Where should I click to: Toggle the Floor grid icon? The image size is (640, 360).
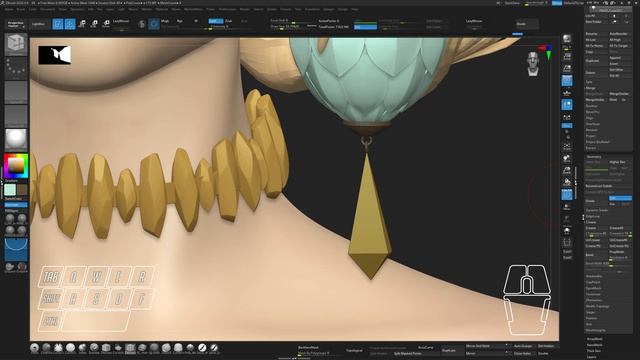click(567, 93)
